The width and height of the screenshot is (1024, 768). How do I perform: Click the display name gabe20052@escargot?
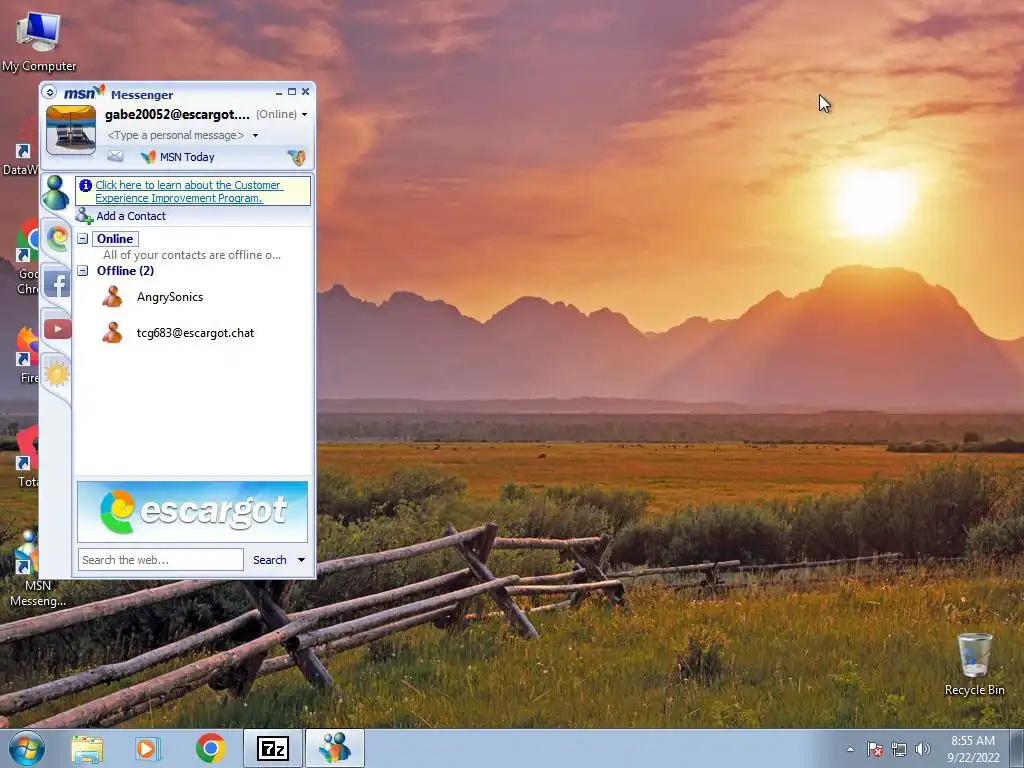click(177, 114)
